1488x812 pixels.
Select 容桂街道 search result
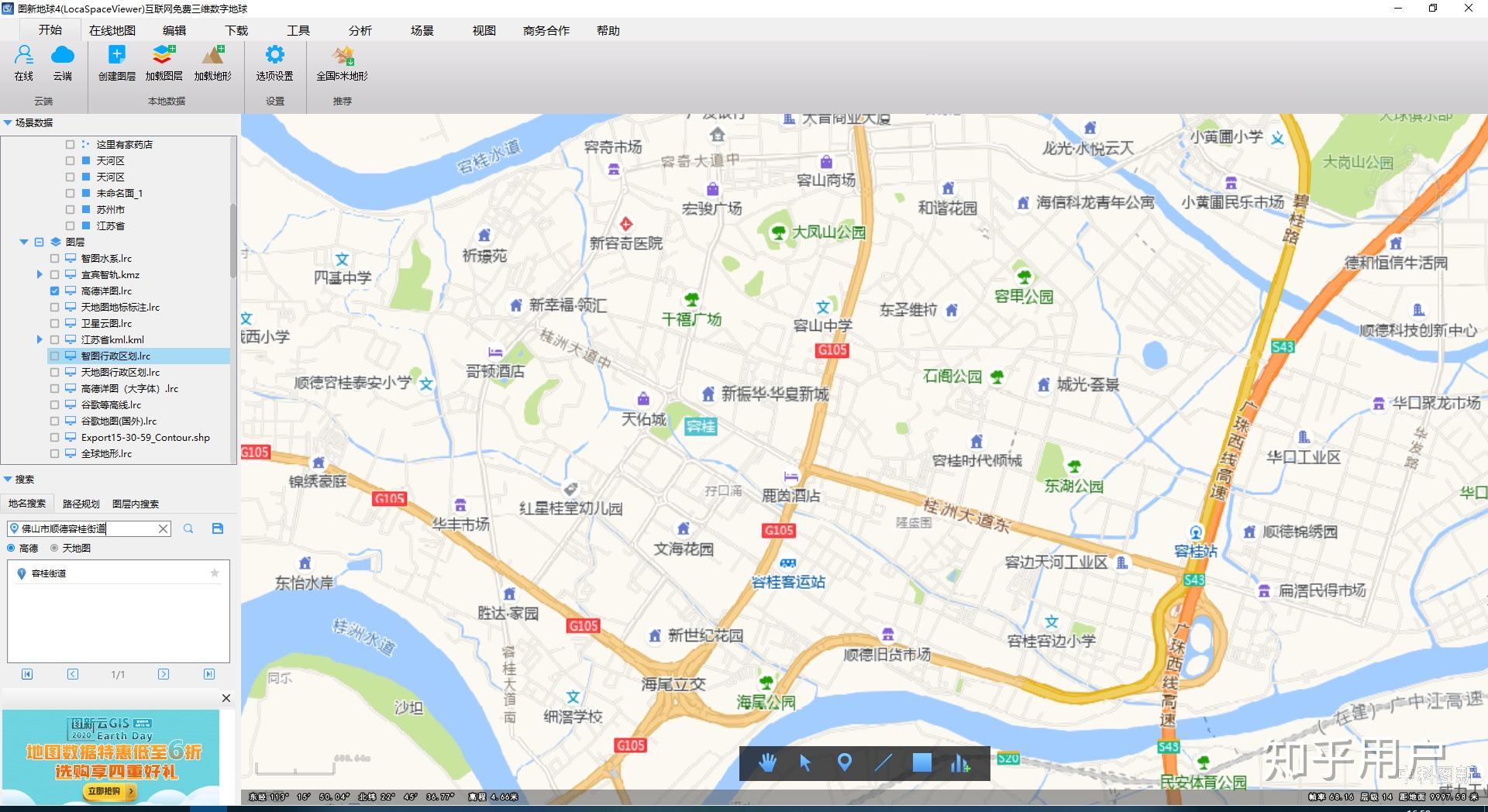[118, 573]
